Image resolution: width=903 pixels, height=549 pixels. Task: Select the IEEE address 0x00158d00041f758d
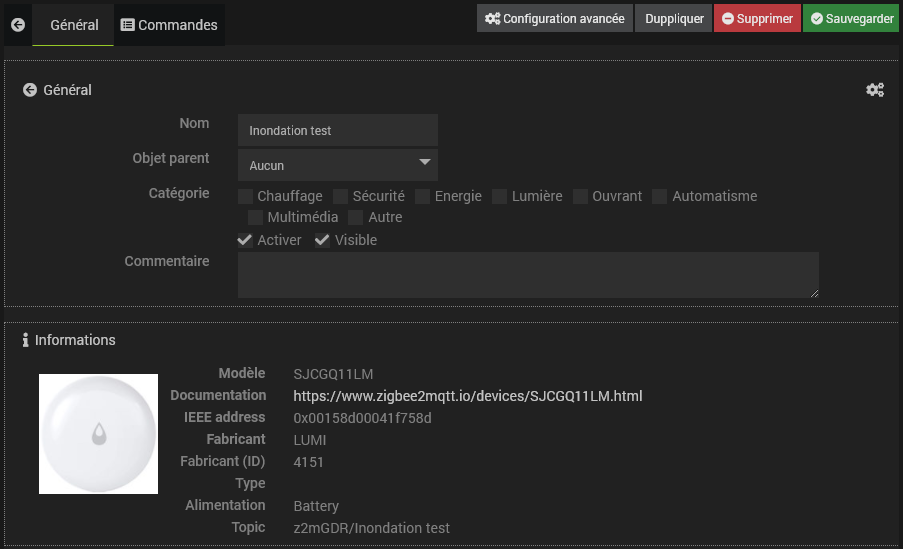coord(362,418)
